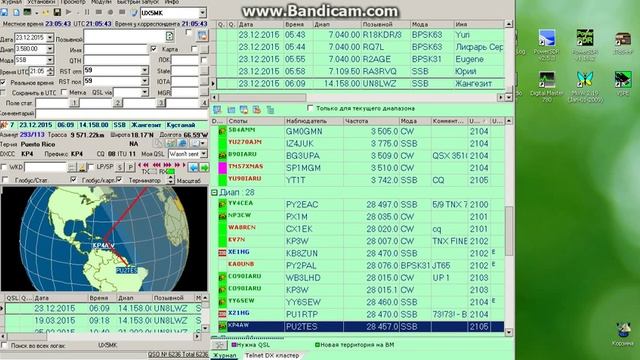Click status field button 3
This screenshot has width=640, height=360.
(161, 102)
